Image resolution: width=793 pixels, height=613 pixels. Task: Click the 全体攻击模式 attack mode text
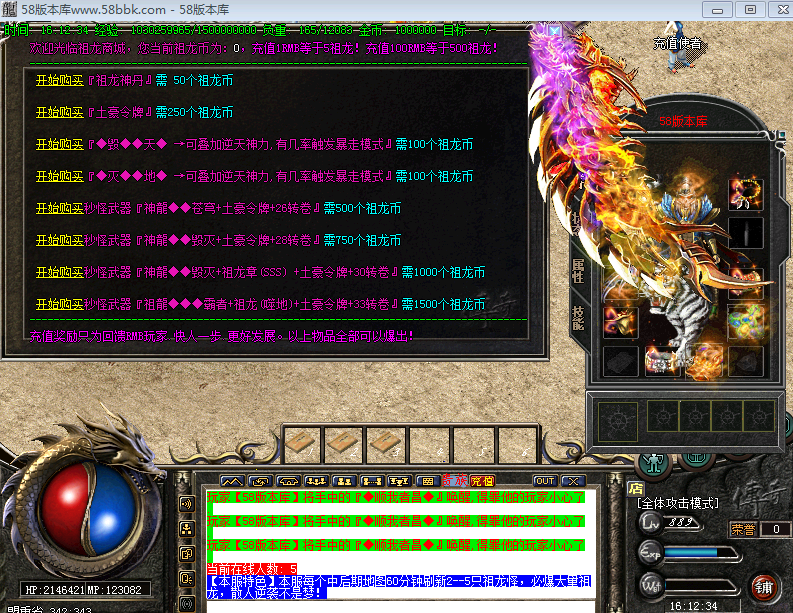(x=678, y=503)
